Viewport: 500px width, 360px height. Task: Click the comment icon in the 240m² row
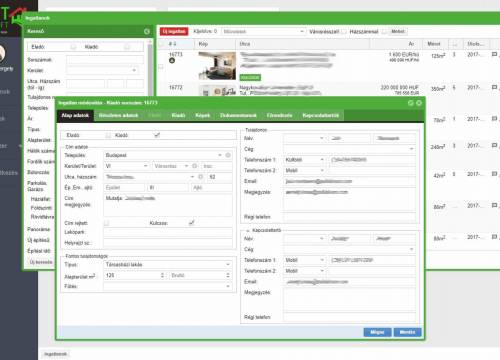pos(494,146)
